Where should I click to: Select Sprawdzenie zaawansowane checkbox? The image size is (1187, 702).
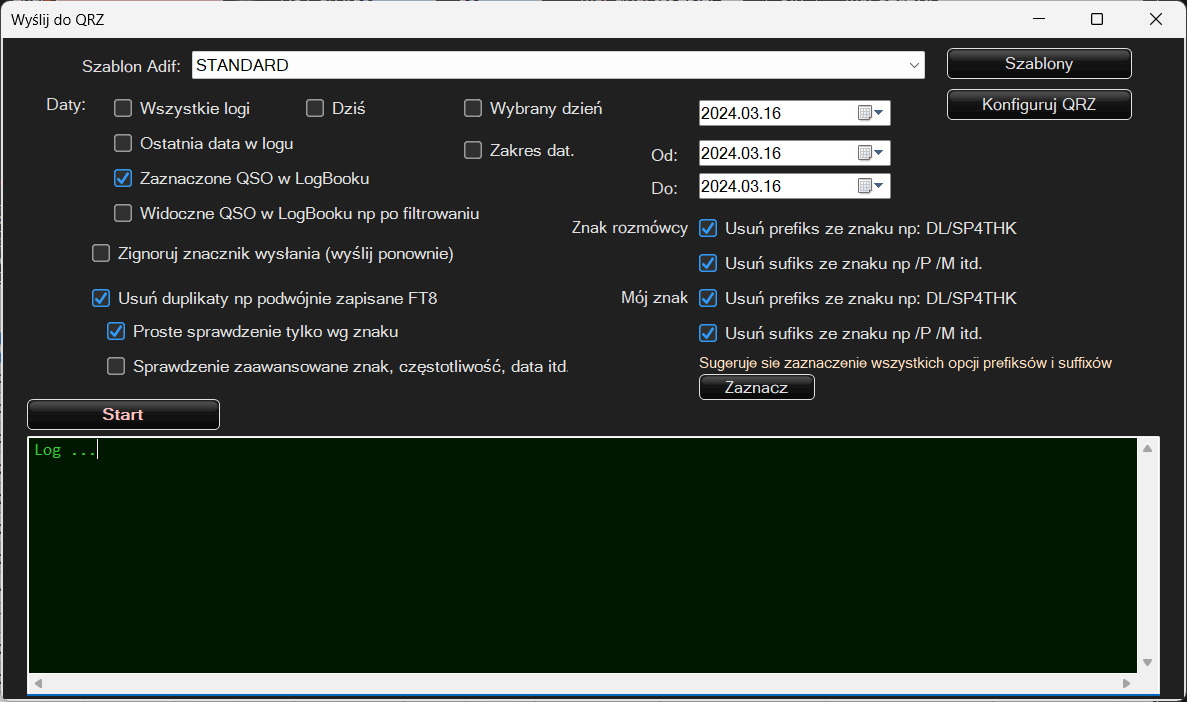(x=116, y=366)
